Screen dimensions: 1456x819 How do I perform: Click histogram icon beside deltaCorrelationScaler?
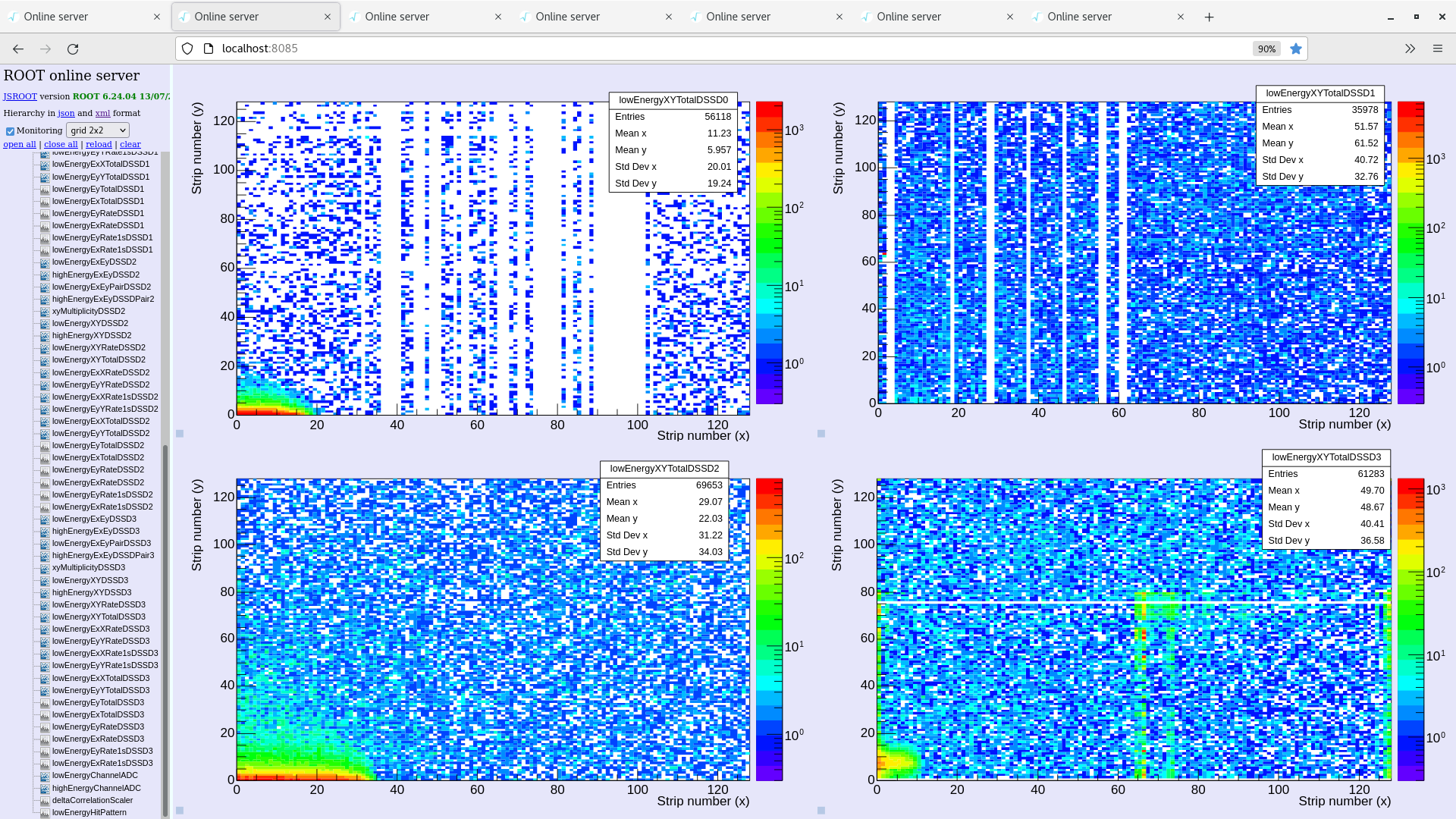[x=45, y=800]
